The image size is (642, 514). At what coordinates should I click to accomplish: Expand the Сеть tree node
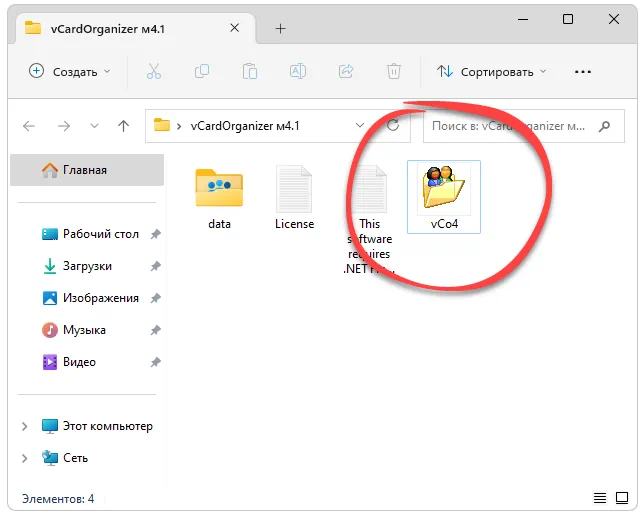(x=25, y=458)
